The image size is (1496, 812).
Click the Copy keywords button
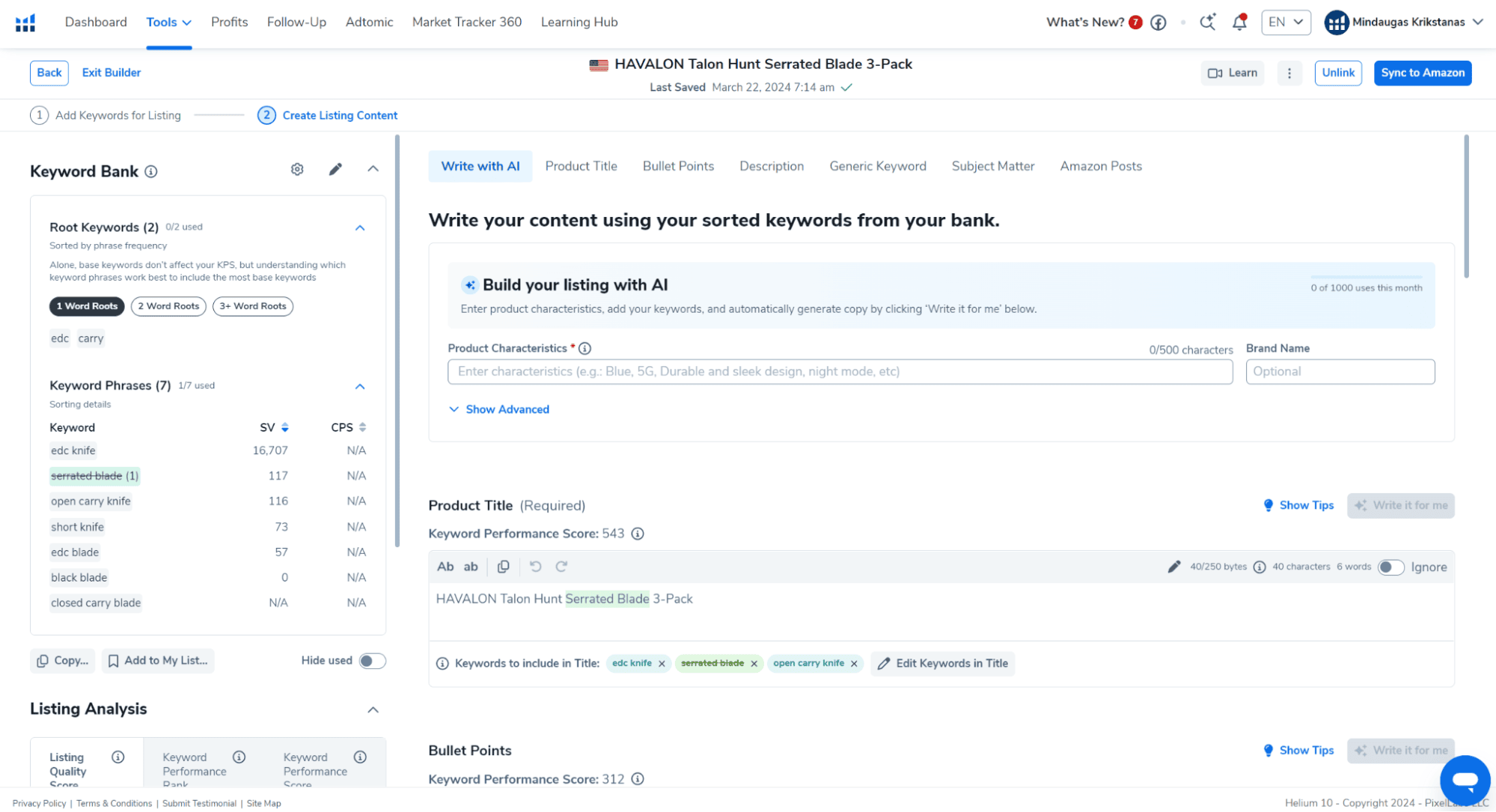point(63,661)
